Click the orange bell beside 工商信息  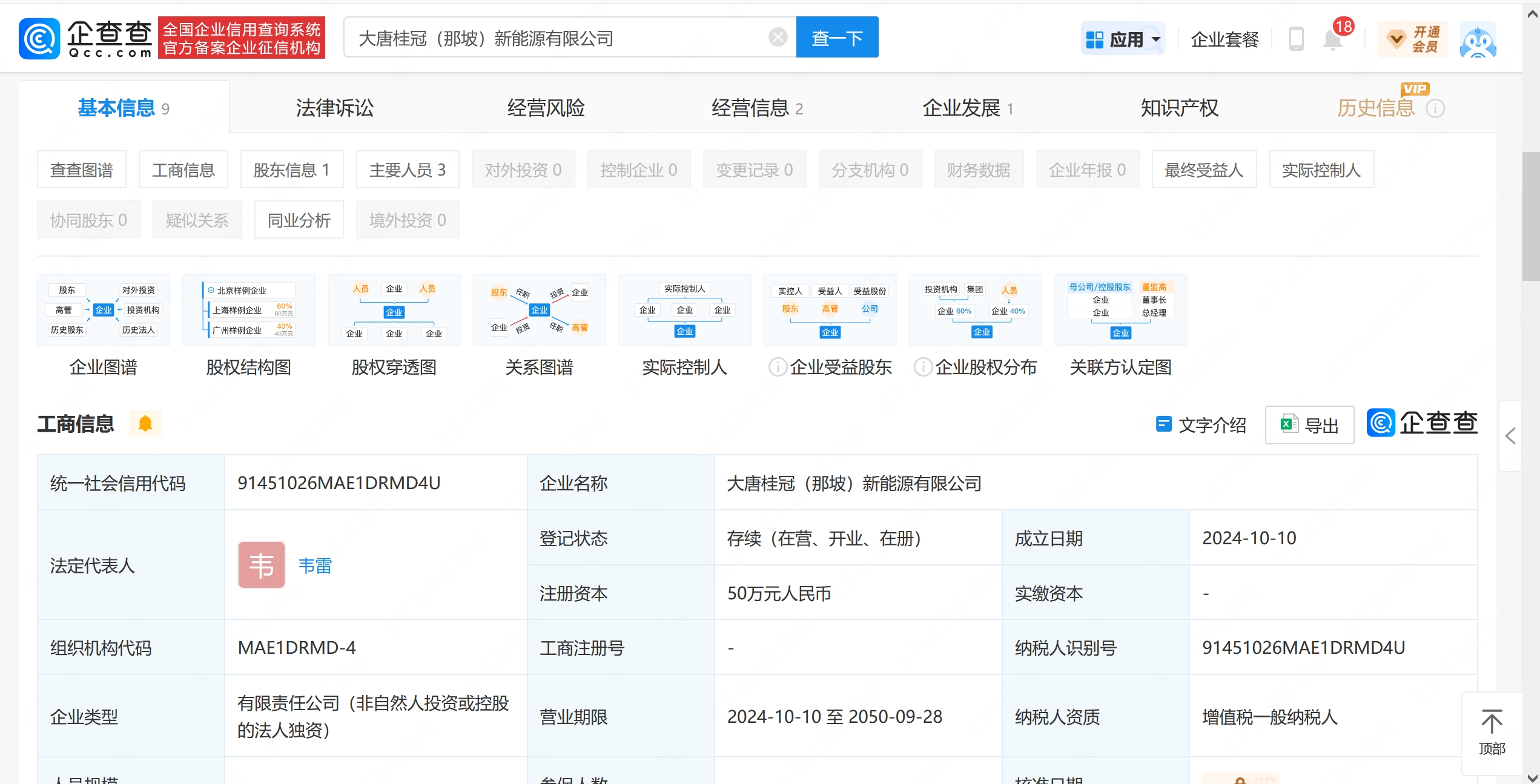(x=145, y=423)
